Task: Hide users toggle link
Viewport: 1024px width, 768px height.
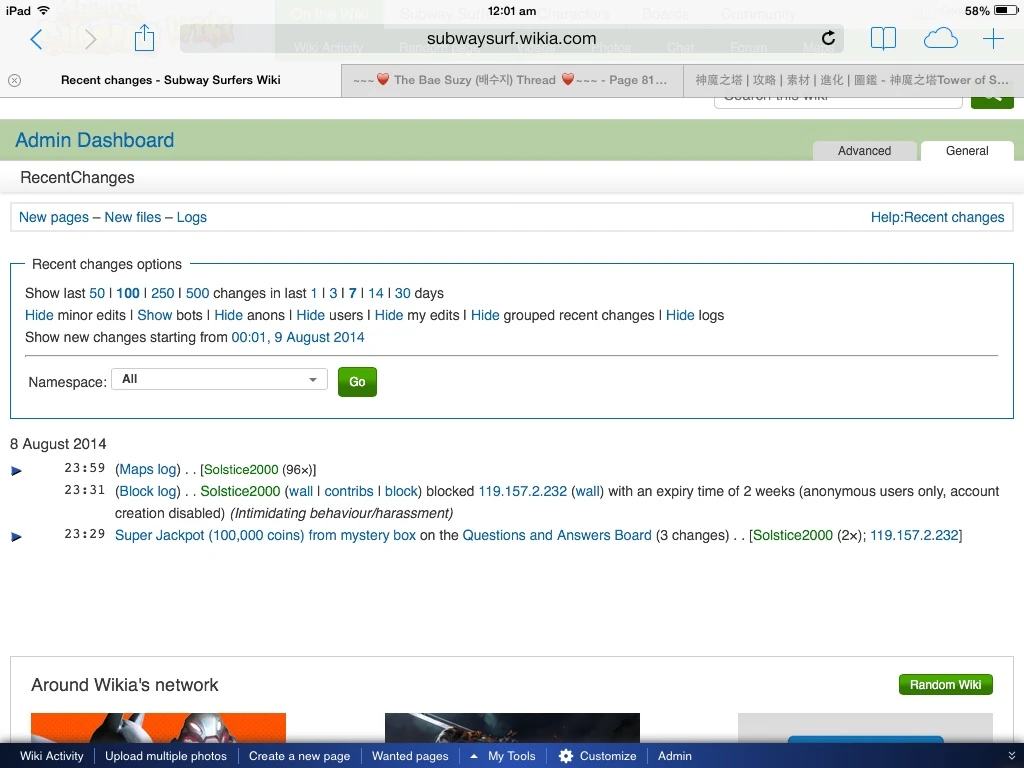Action: pos(310,315)
